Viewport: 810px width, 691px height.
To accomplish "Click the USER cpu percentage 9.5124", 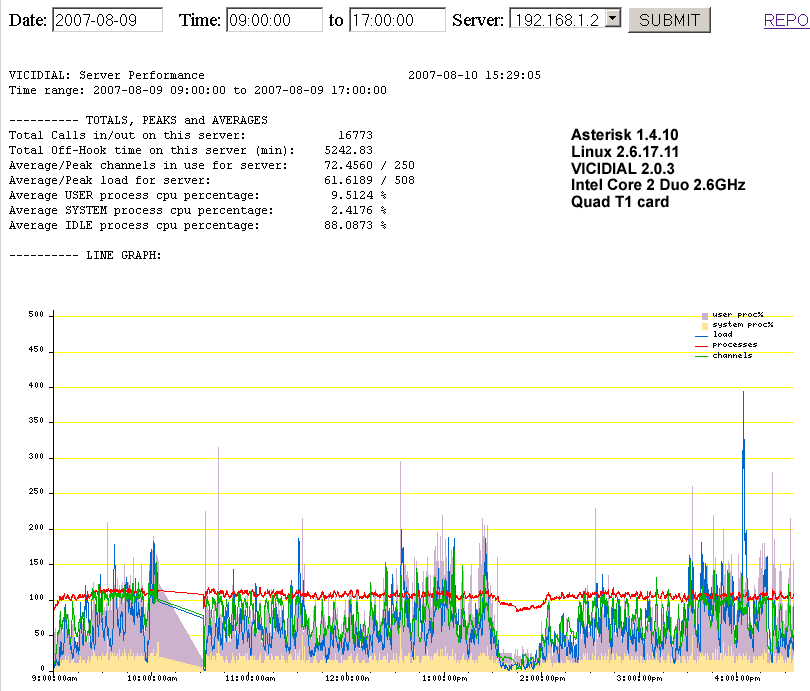I will [x=352, y=195].
